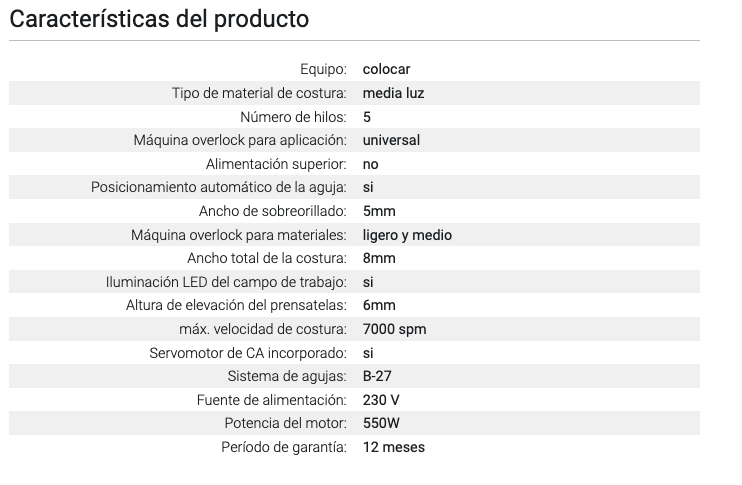This screenshot has height=485, width=742.
Task: Click the 'B-27' needle system value
Action: point(377,376)
